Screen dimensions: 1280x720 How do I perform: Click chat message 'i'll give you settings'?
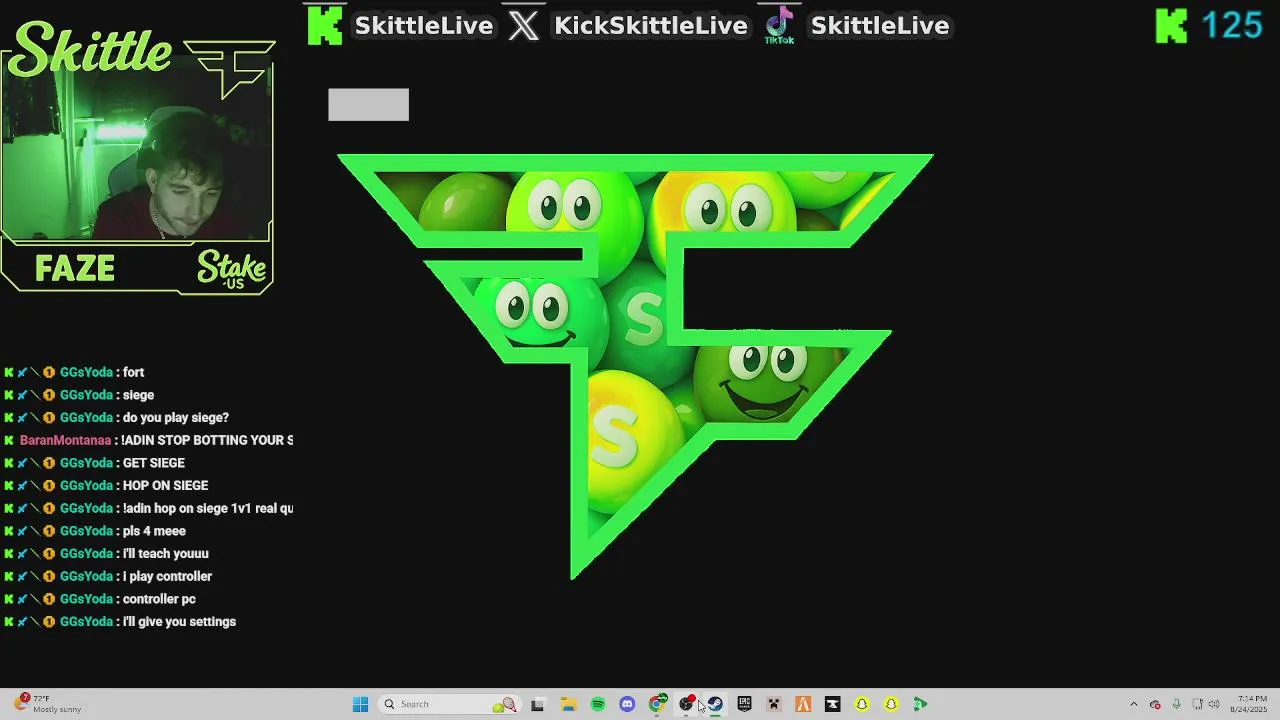(179, 622)
